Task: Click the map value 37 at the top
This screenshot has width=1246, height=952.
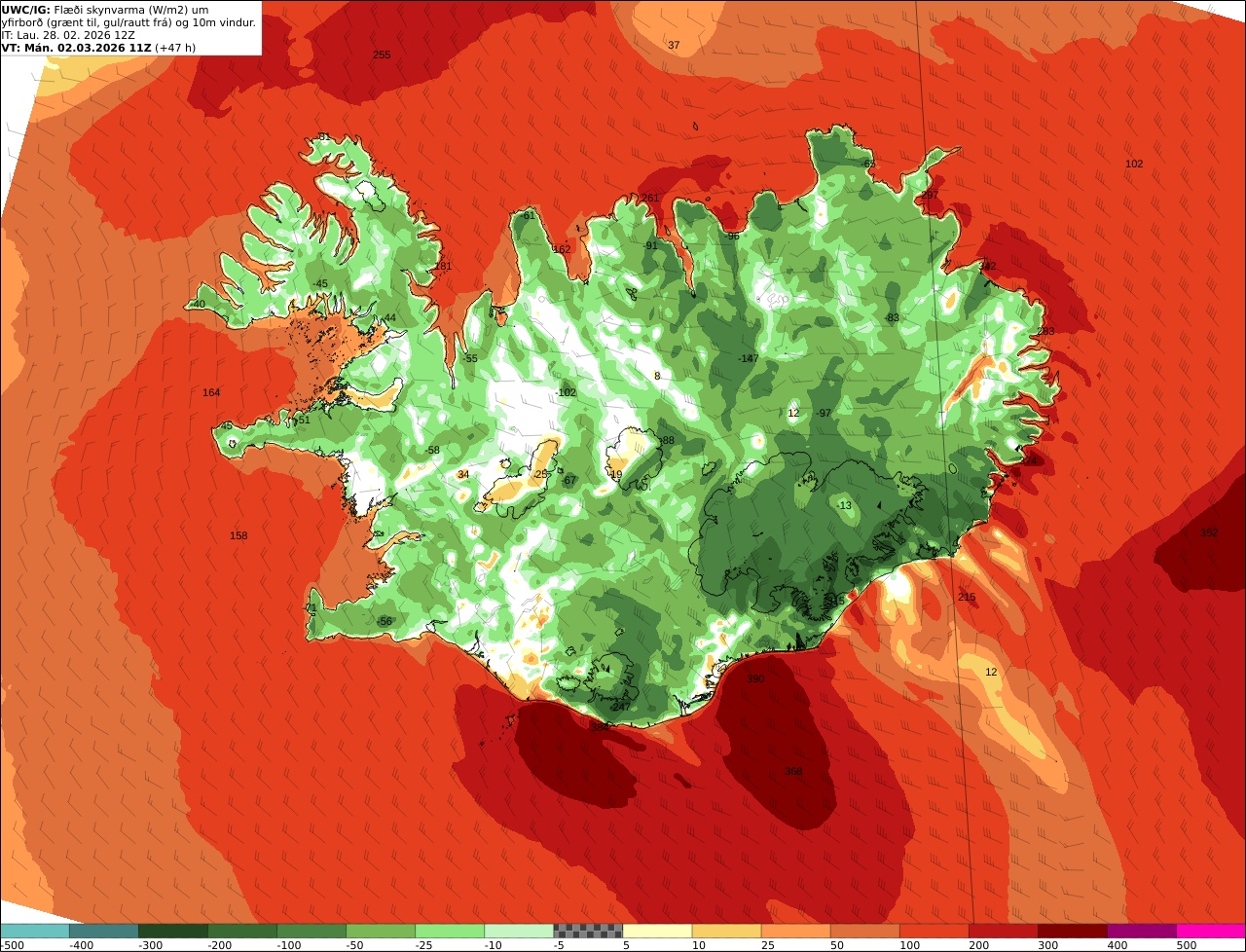Action: [674, 45]
